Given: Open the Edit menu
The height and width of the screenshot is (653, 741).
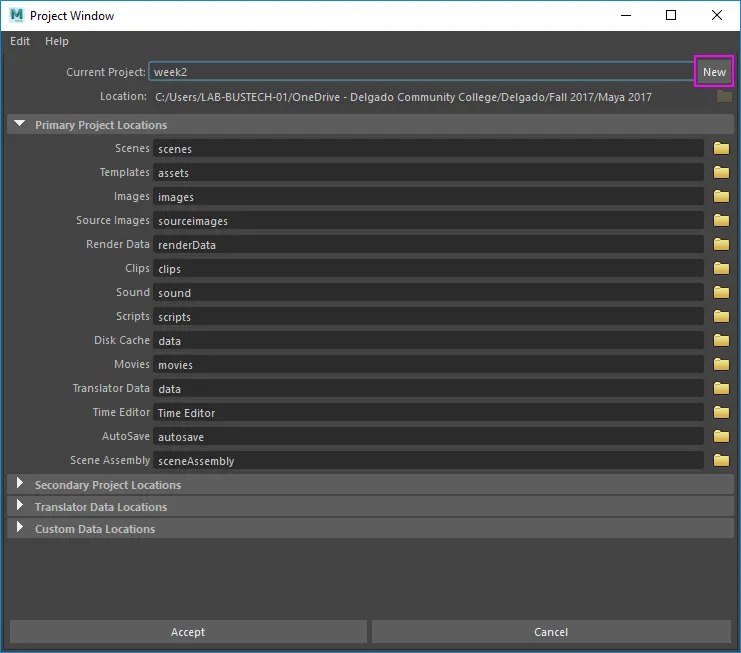Looking at the screenshot, I should click(x=20, y=42).
